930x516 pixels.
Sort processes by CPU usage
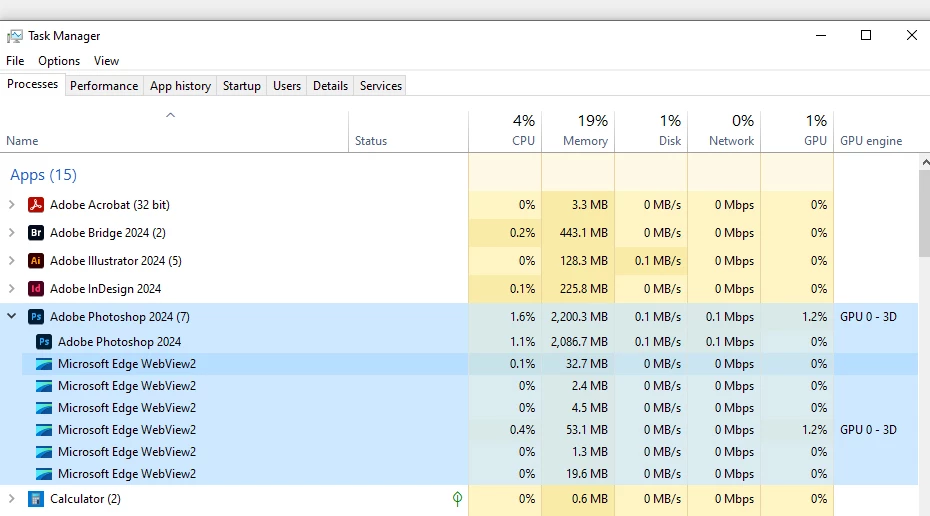505,132
